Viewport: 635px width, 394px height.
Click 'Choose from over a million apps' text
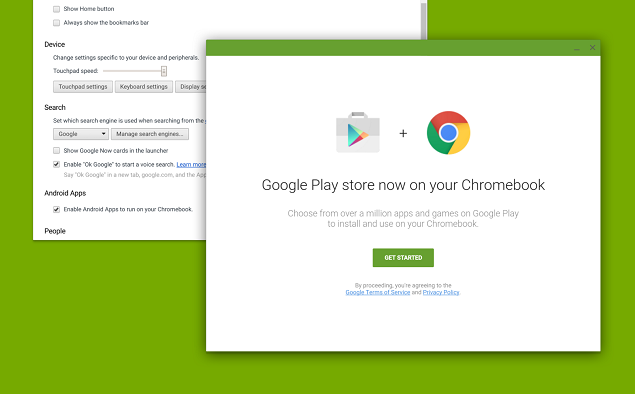coord(403,219)
